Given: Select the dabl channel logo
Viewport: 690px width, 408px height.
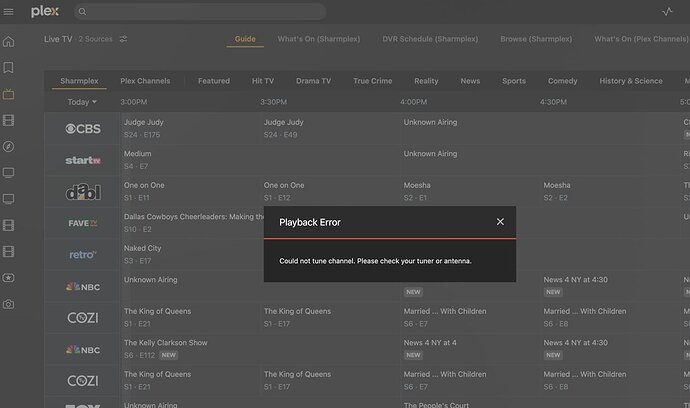Looking at the screenshot, I should [x=83, y=192].
